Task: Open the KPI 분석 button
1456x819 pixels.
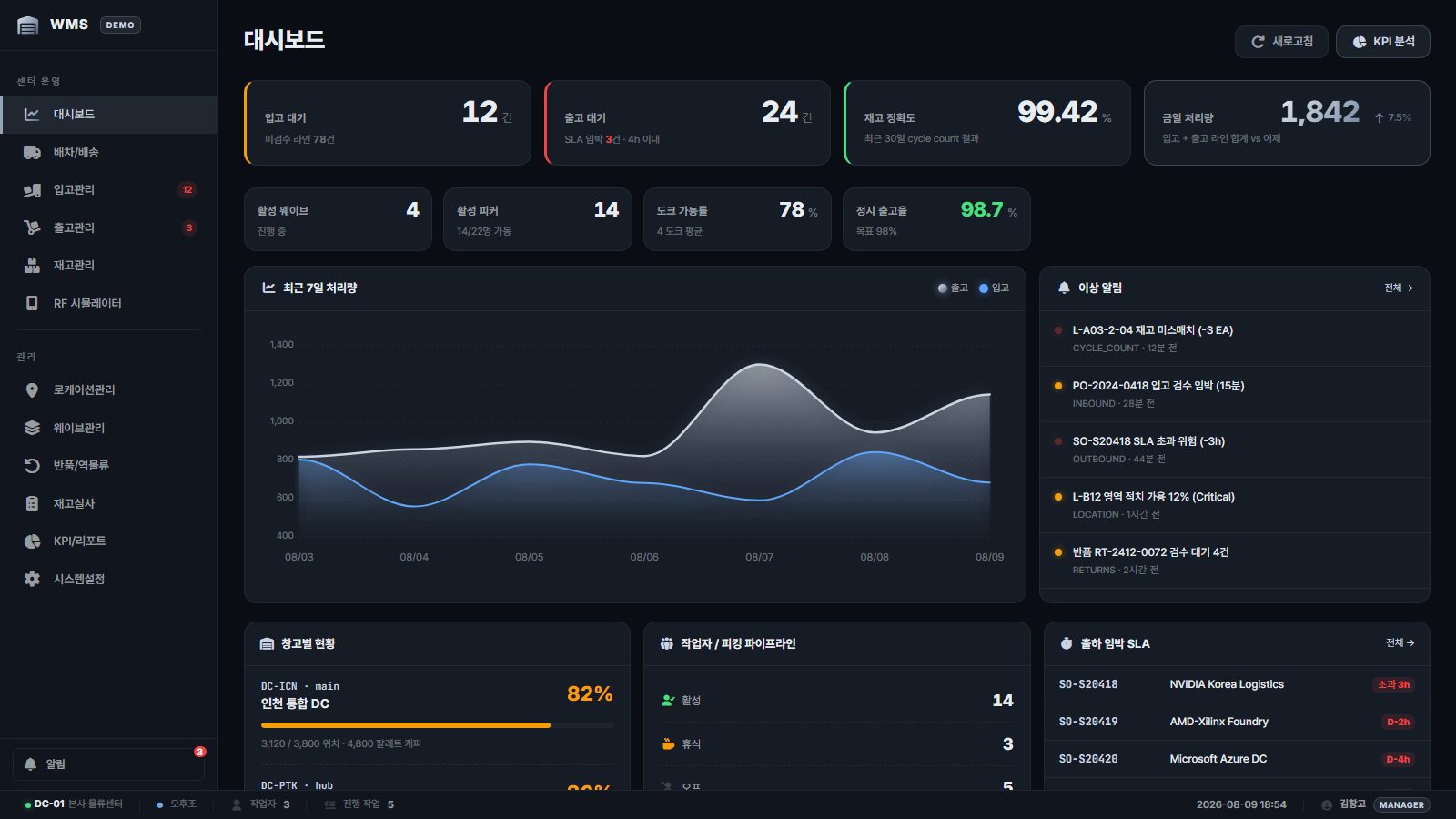Action: click(x=1383, y=42)
